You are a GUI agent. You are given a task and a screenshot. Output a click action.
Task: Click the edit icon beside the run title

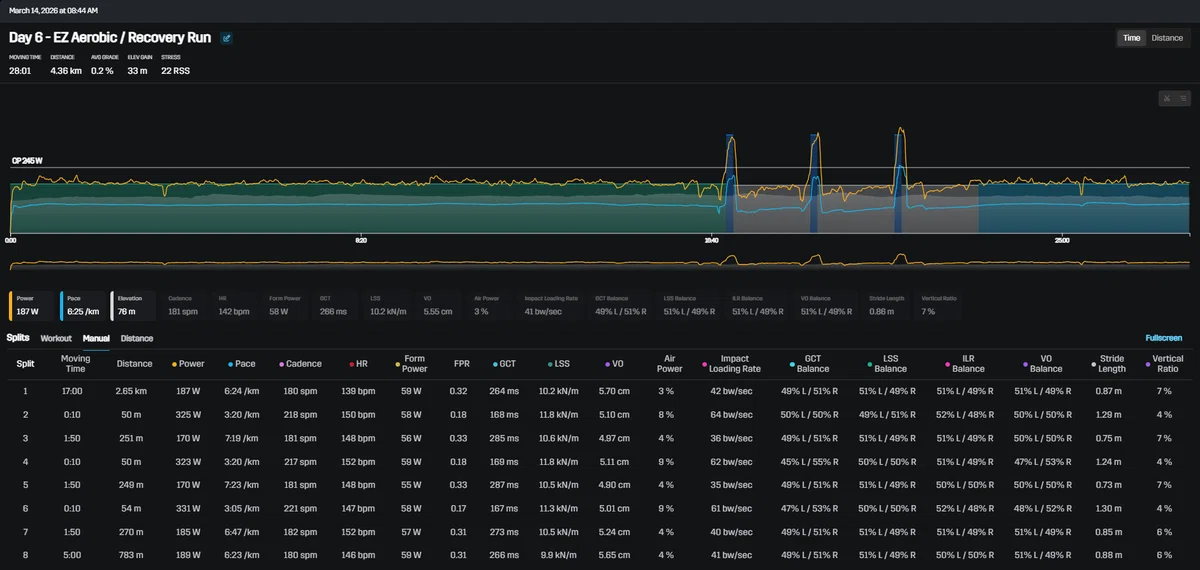(x=227, y=38)
